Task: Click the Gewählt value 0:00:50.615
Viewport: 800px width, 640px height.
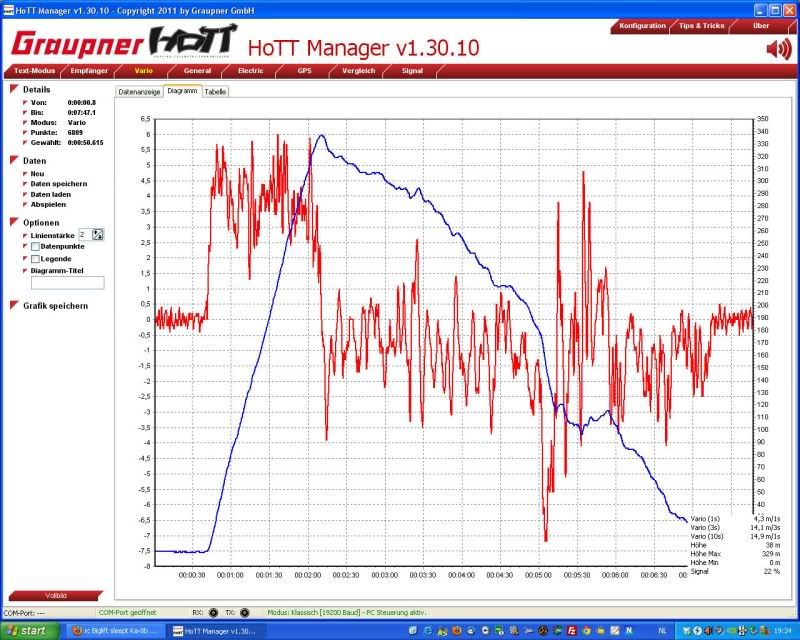Action: [85, 143]
